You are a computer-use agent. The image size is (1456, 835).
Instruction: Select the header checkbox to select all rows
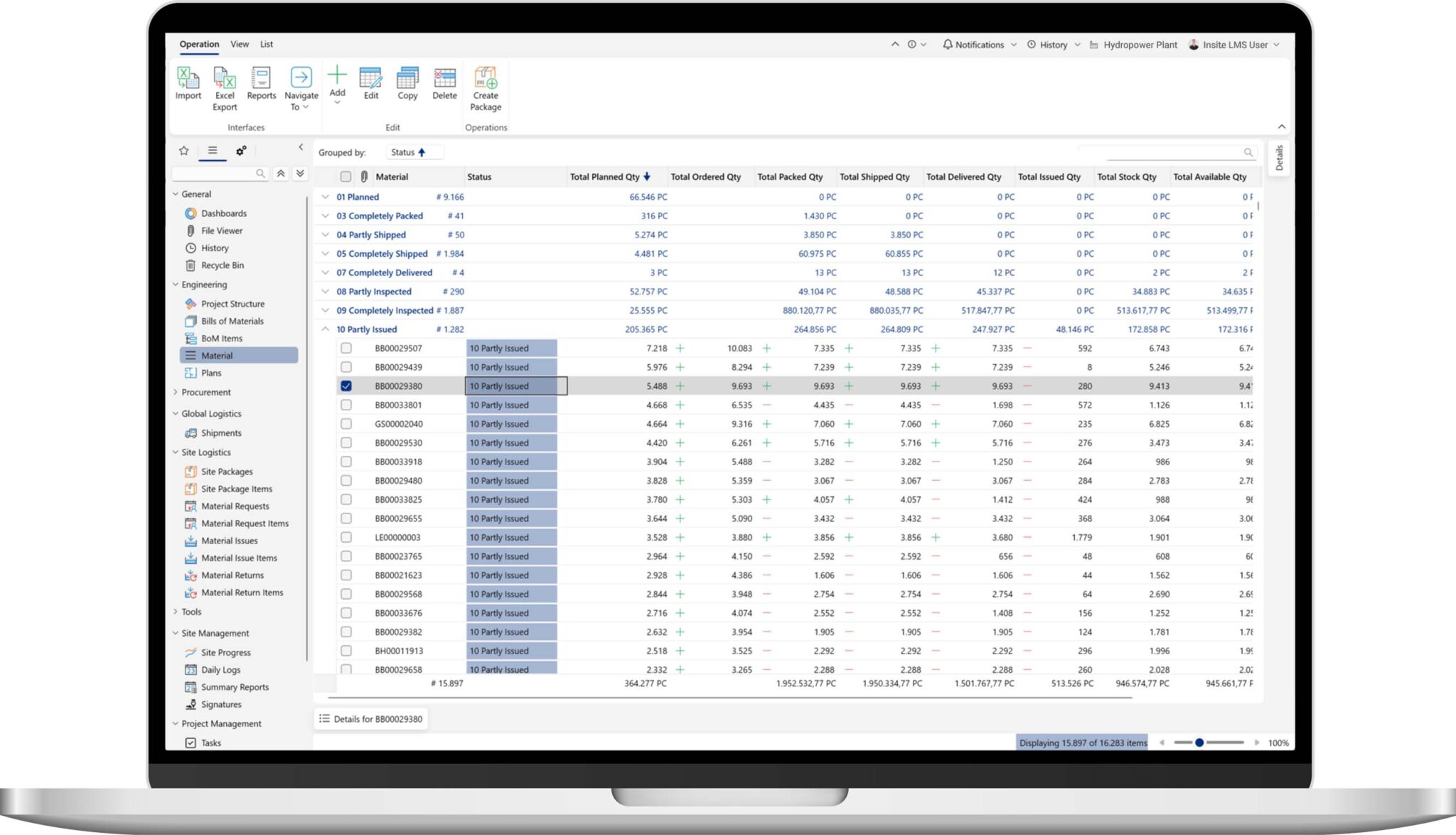coord(346,176)
